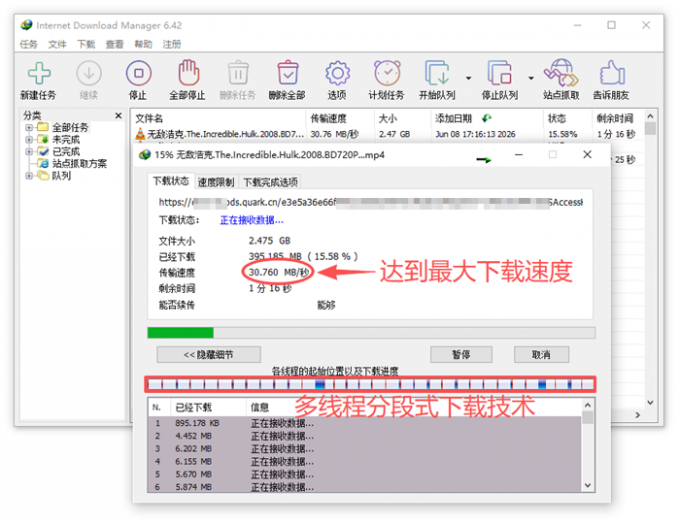Click the Downloaded (已经下载) thread column header

coord(209,408)
